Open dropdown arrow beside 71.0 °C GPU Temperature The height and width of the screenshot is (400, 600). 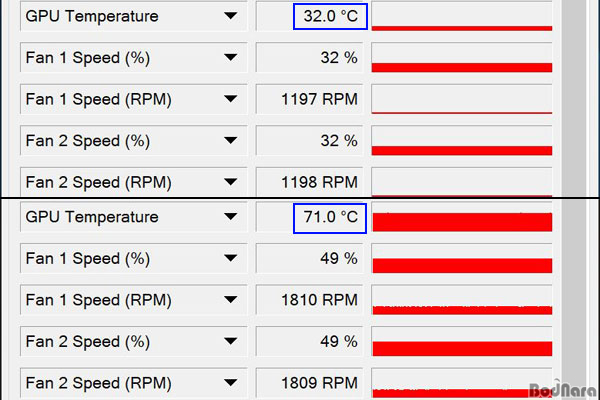point(231,217)
